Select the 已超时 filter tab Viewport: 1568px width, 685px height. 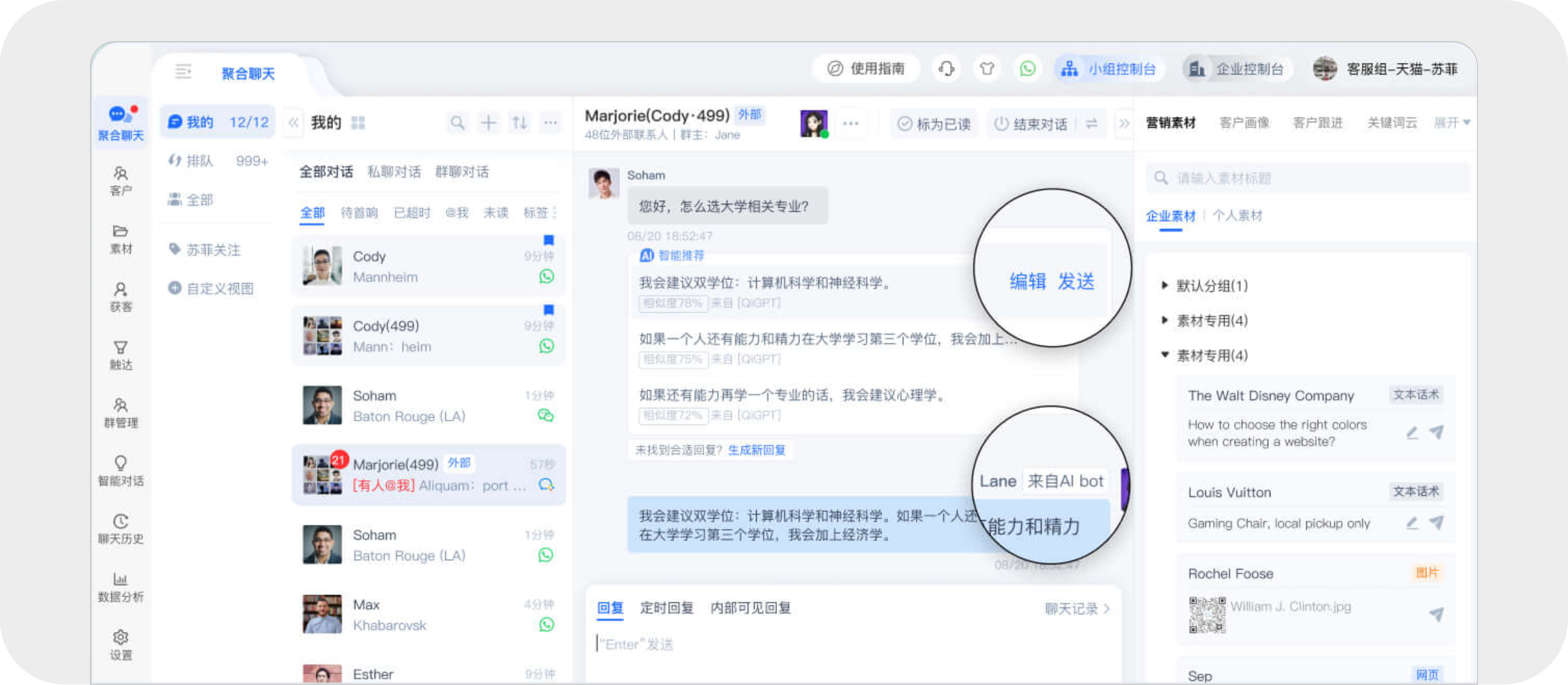click(x=412, y=213)
